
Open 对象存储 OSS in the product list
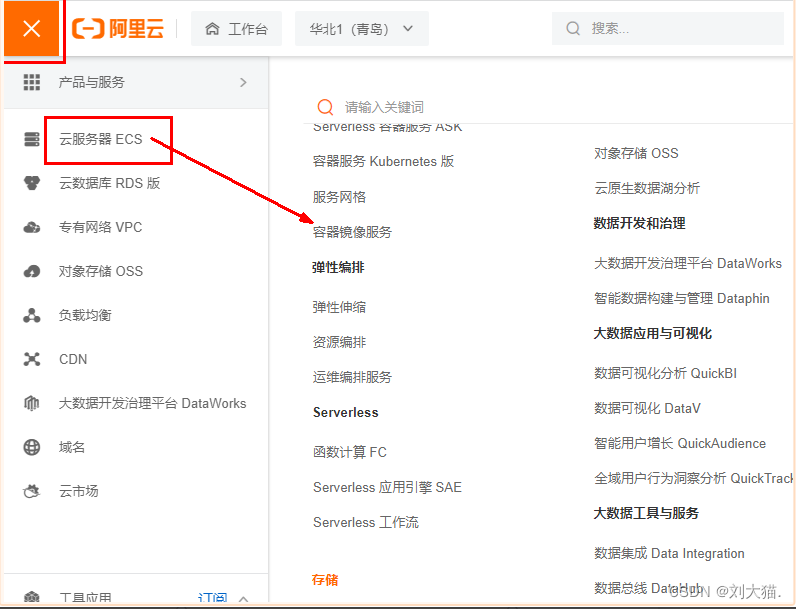coord(636,153)
